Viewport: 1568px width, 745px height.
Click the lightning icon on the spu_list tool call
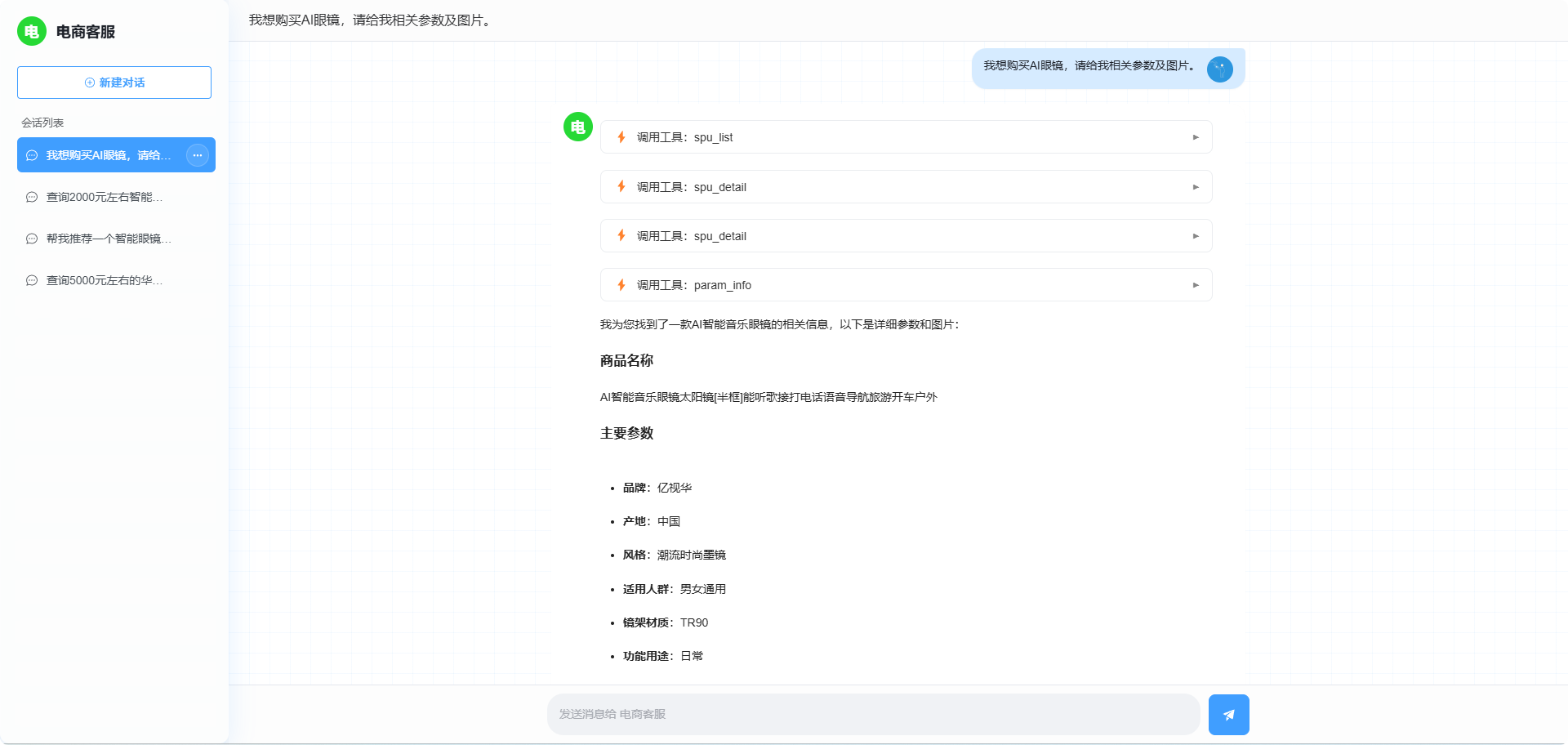tap(621, 137)
